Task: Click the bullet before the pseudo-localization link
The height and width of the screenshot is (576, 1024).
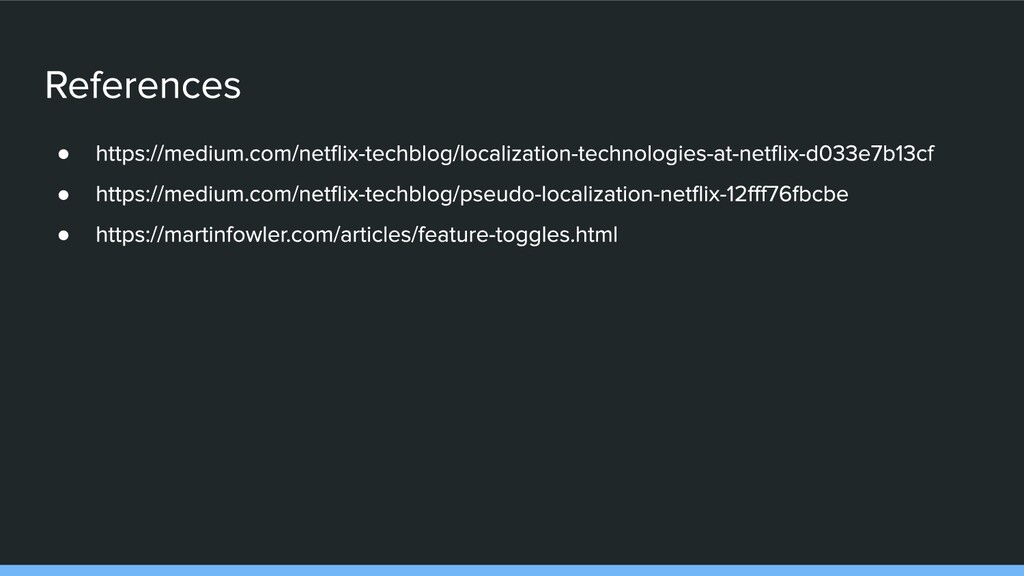Action: point(63,195)
